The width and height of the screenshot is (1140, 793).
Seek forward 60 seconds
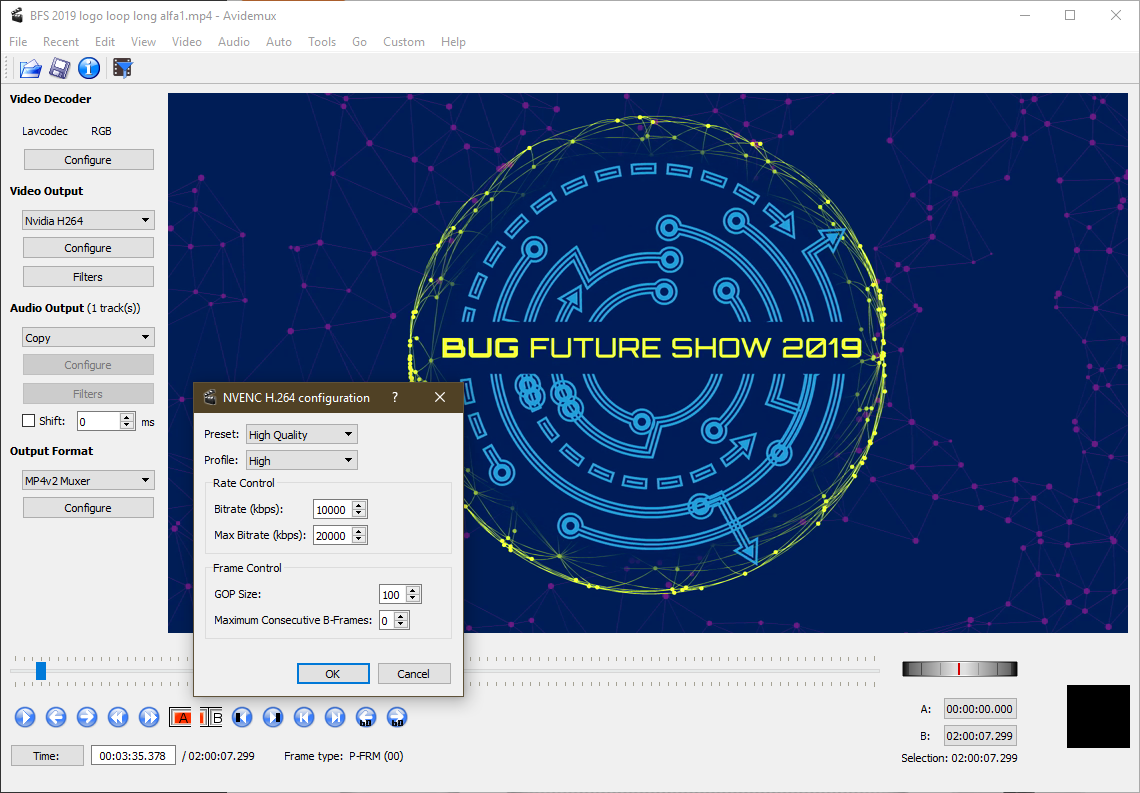[396, 717]
